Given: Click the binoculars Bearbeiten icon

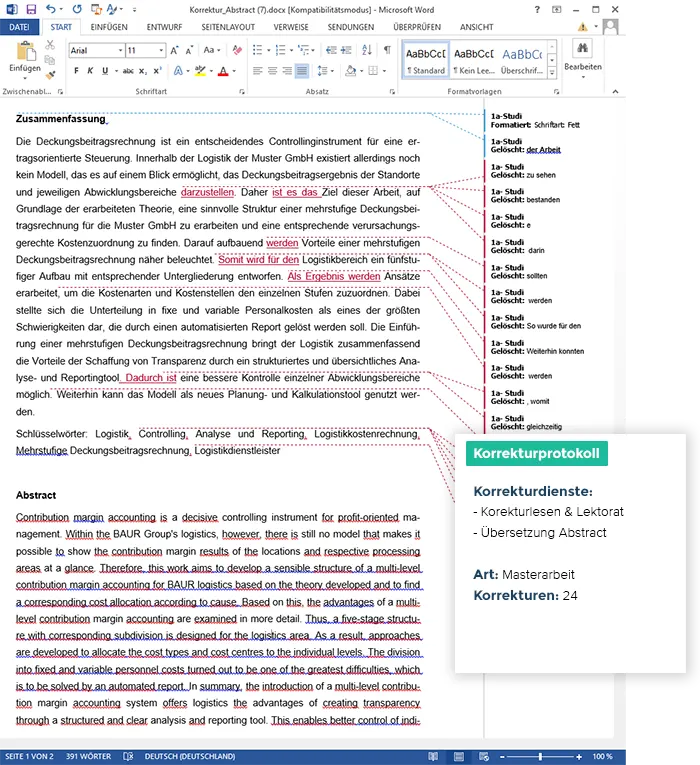Looking at the screenshot, I should coord(582,48).
